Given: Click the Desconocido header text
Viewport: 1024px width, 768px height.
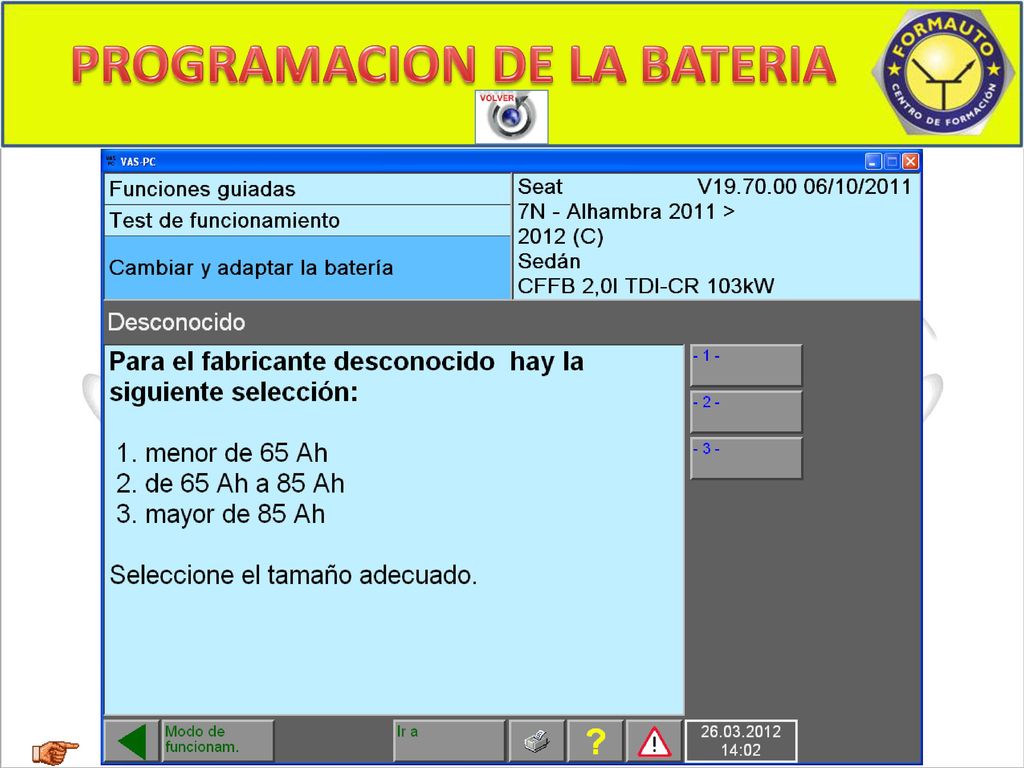Looking at the screenshot, I should tap(176, 322).
